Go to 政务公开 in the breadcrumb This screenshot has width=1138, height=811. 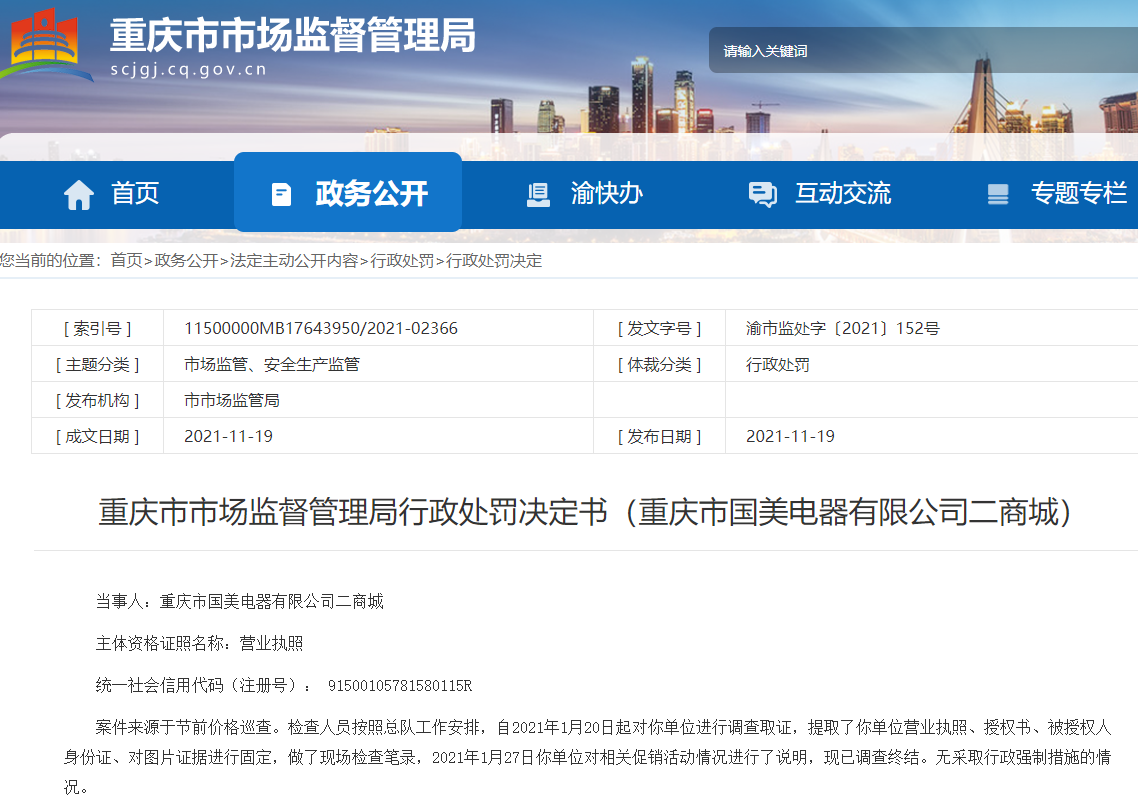pyautogui.click(x=187, y=261)
